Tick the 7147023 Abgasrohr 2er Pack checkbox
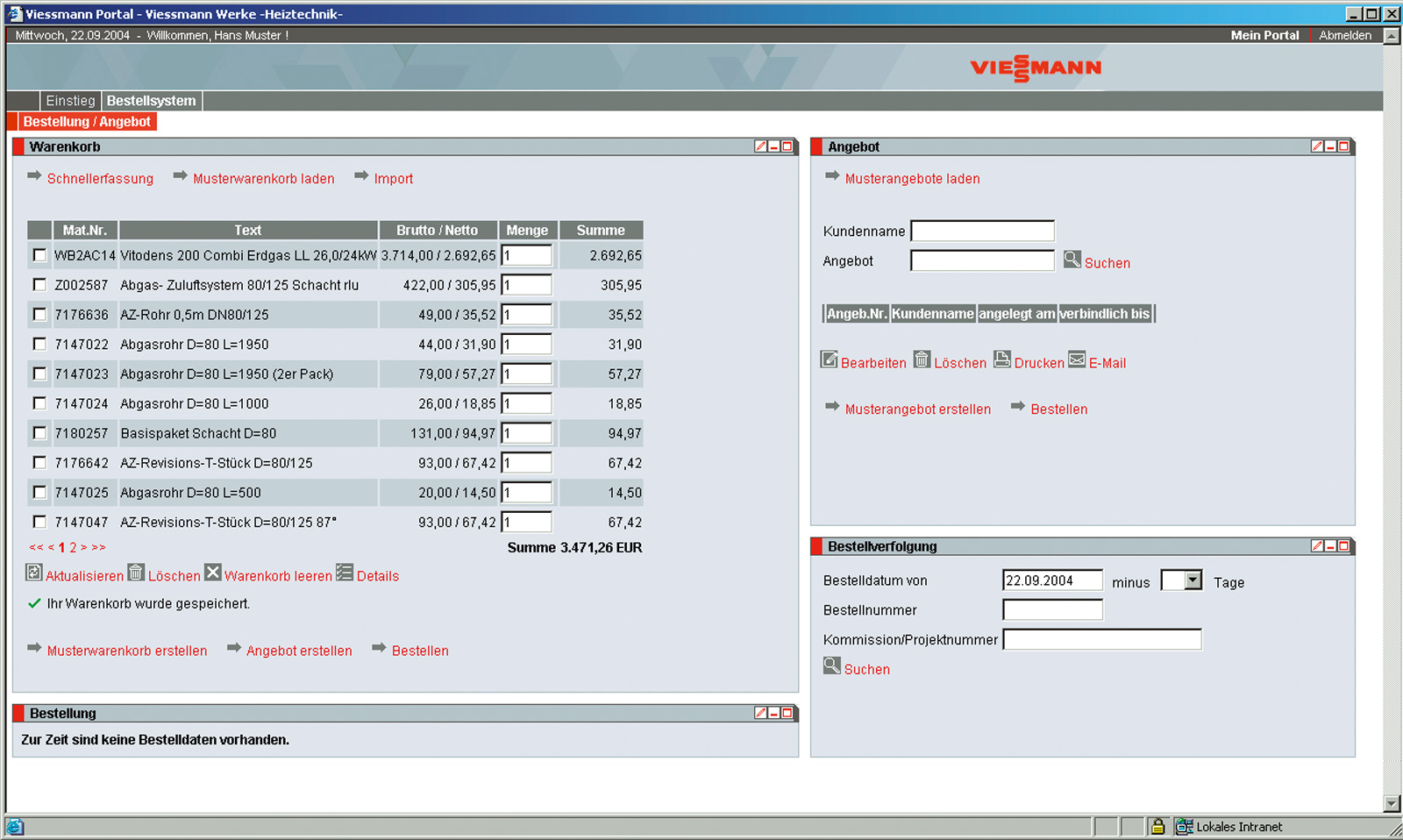 click(x=39, y=374)
